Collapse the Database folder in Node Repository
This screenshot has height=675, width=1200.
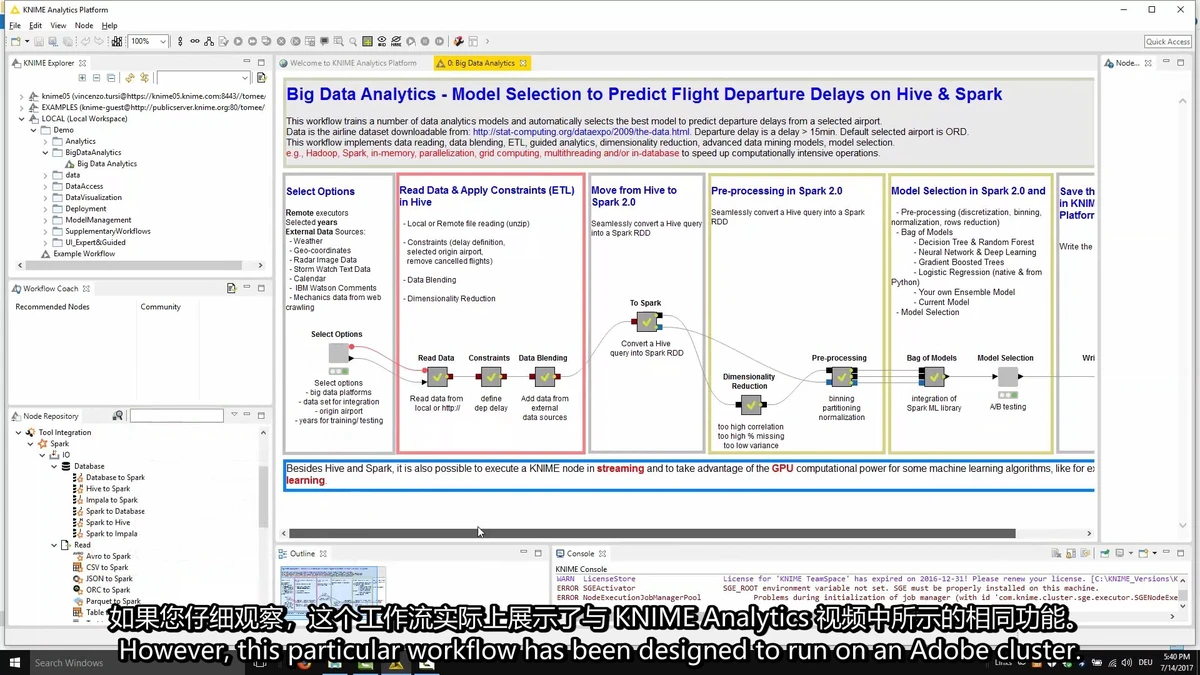click(x=54, y=466)
